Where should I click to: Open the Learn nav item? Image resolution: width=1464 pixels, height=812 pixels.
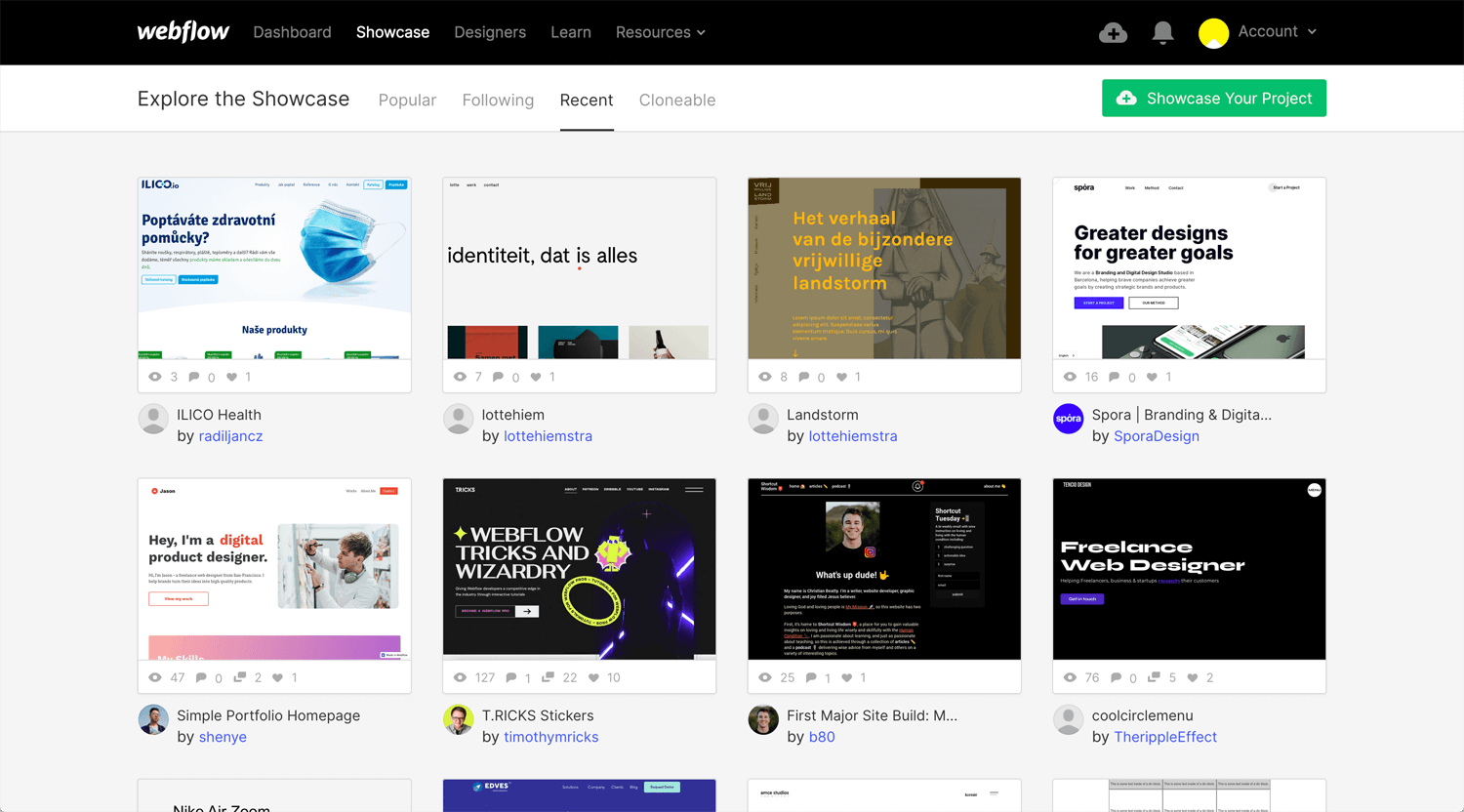pos(571,32)
